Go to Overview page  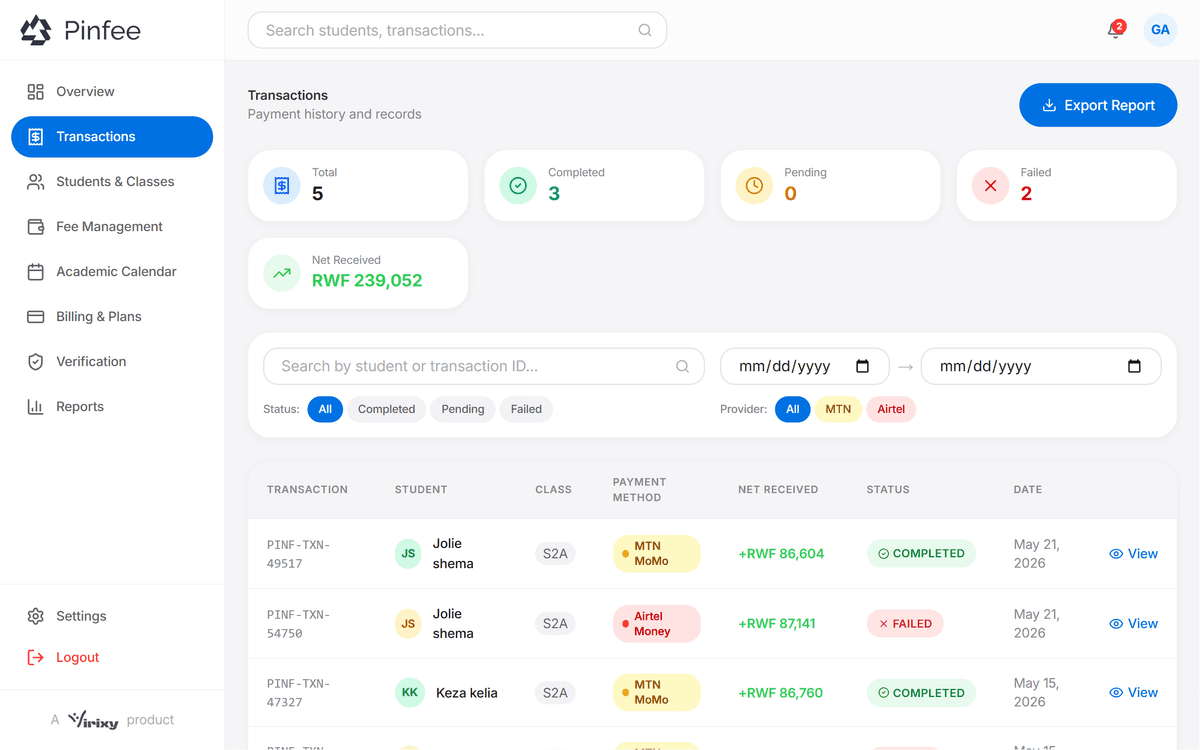[x=112, y=92]
